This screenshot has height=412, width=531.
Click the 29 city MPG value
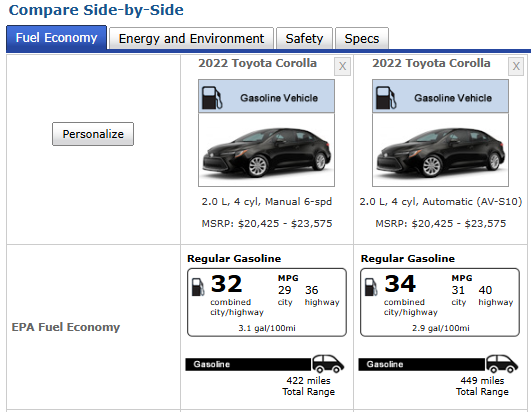[x=284, y=290]
